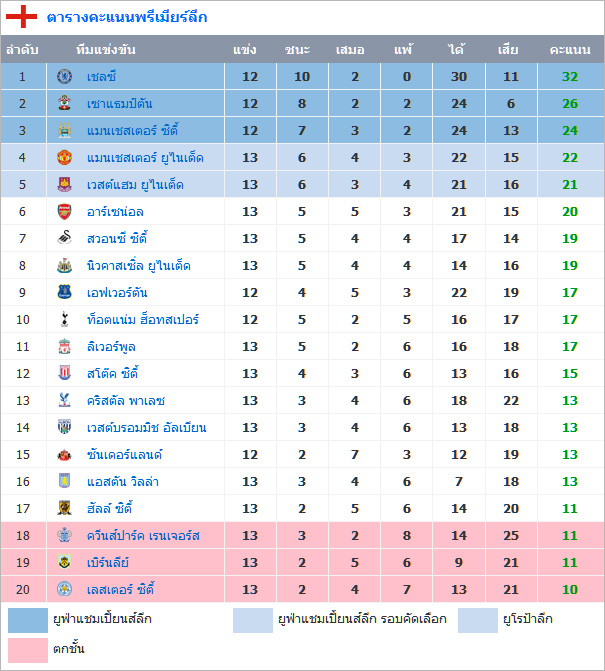Click the Southampton club crest icon

point(65,104)
